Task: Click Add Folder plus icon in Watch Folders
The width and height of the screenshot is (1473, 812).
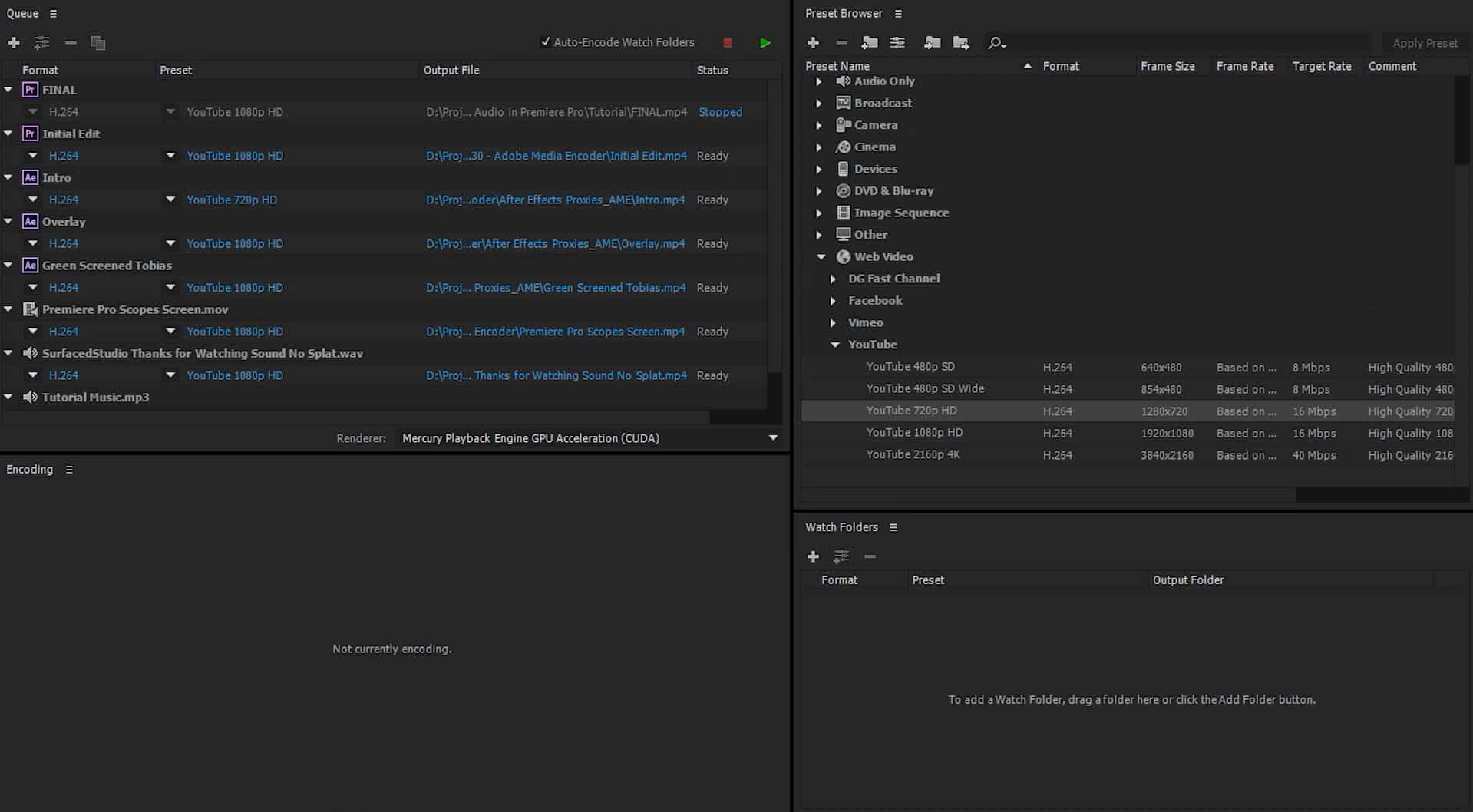Action: 813,556
